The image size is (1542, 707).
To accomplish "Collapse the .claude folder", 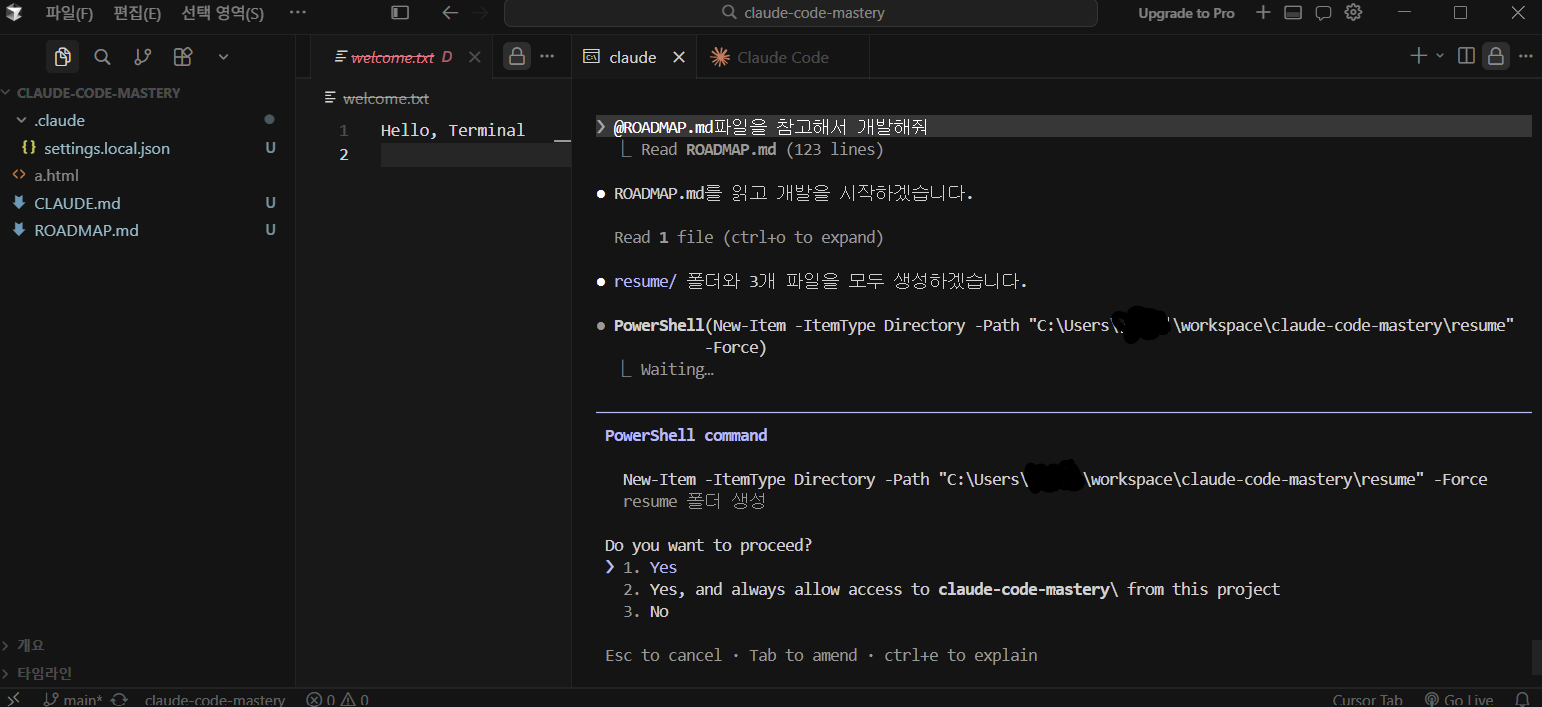I will click(x=147, y=120).
